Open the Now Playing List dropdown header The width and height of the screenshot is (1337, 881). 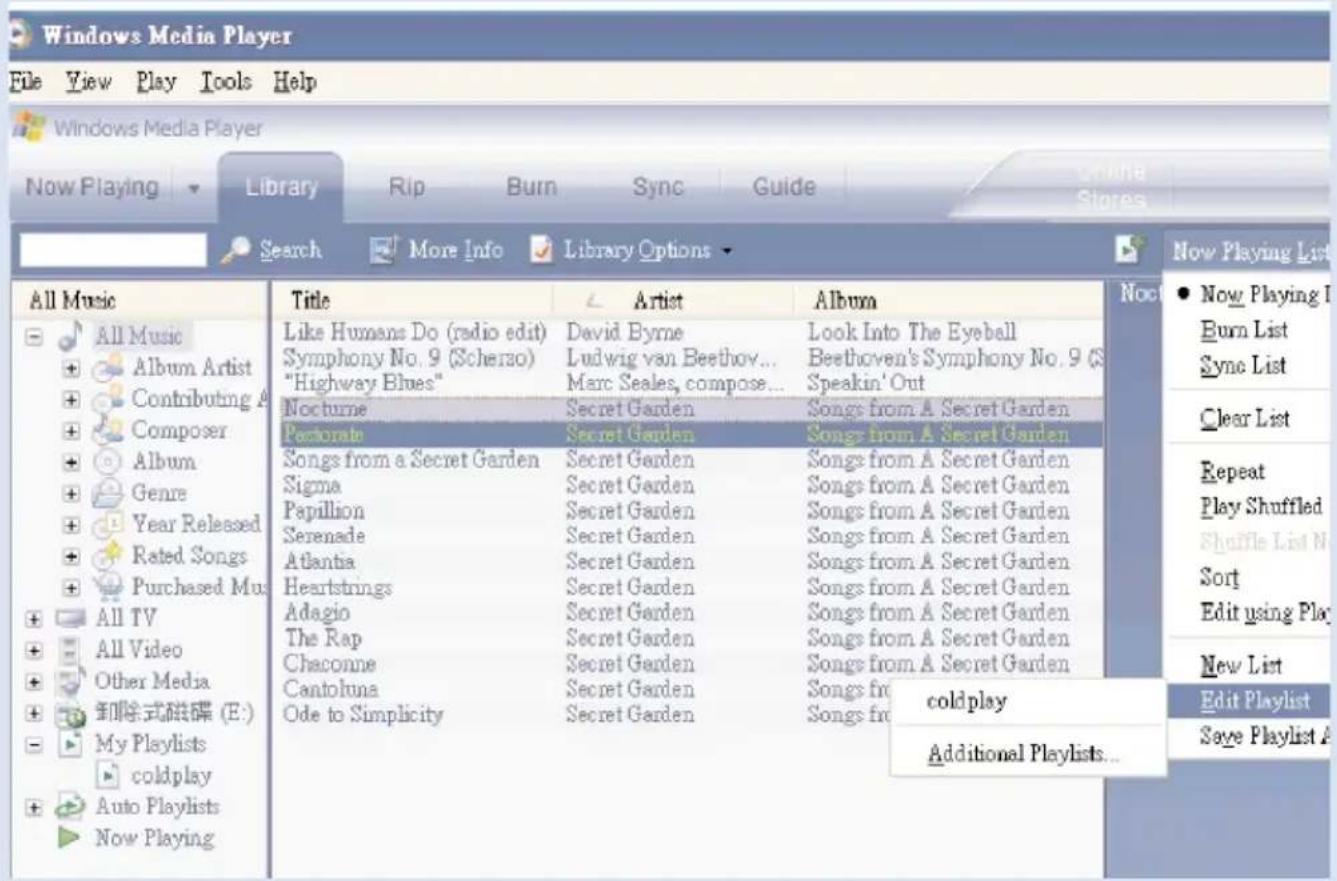[x=1250, y=251]
